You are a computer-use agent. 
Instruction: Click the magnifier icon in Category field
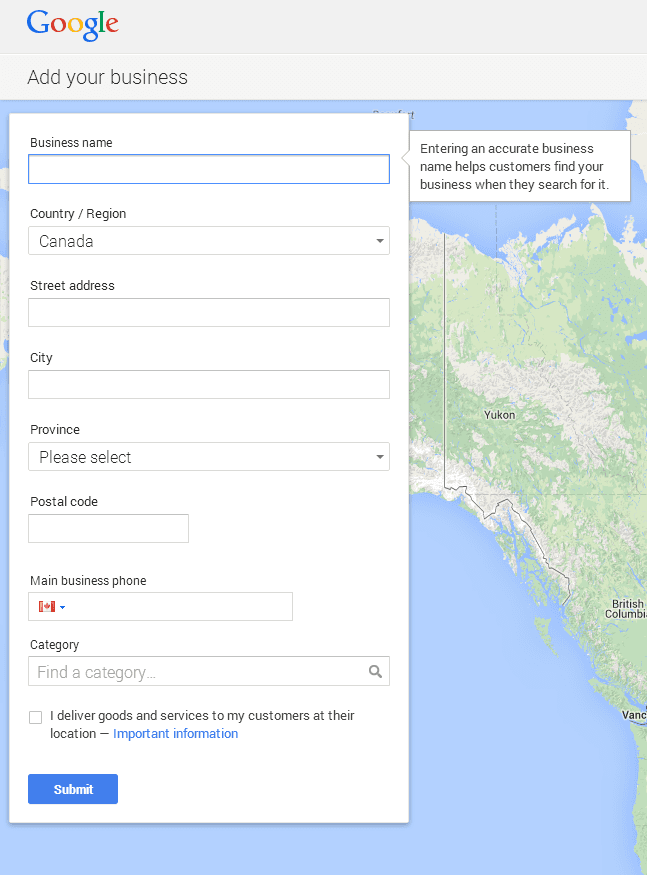[x=376, y=671]
